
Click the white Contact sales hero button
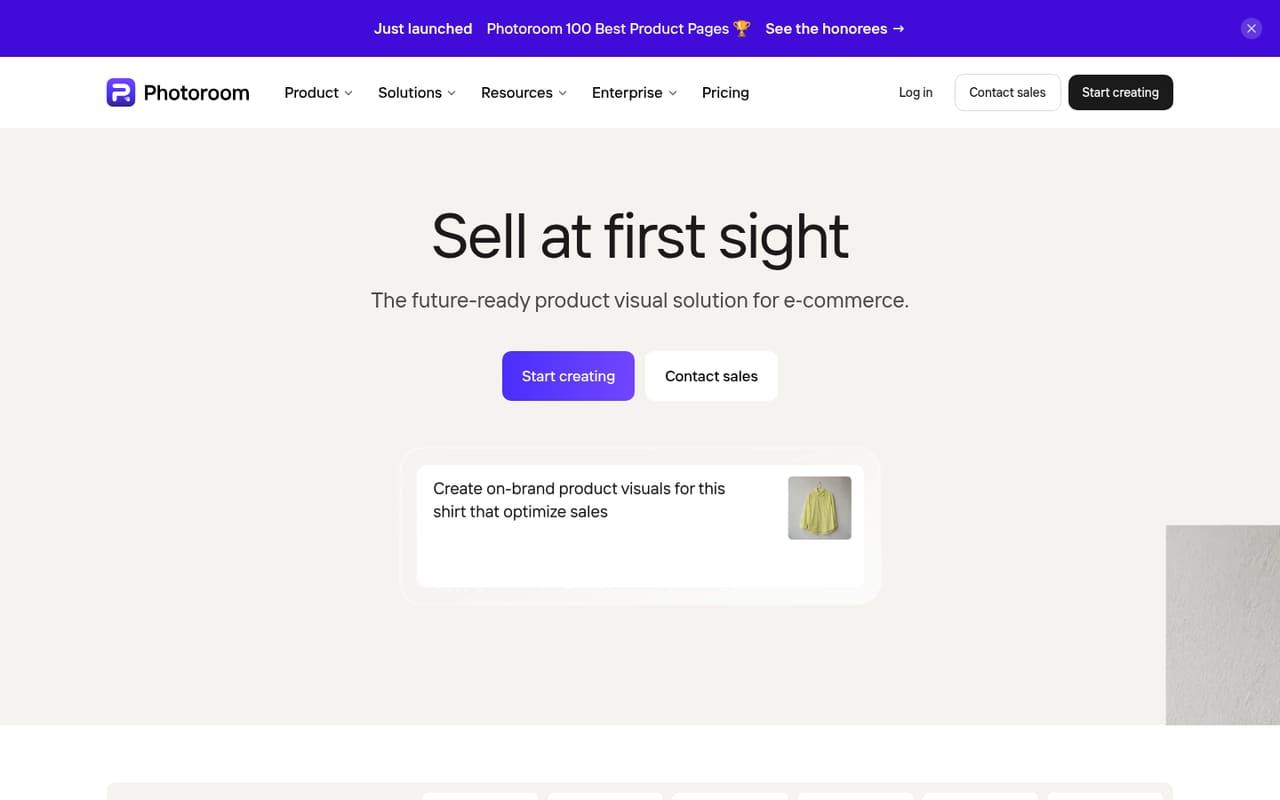(x=711, y=376)
